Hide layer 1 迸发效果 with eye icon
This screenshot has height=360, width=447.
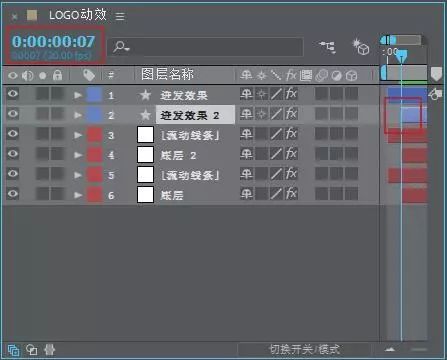pos(13,94)
